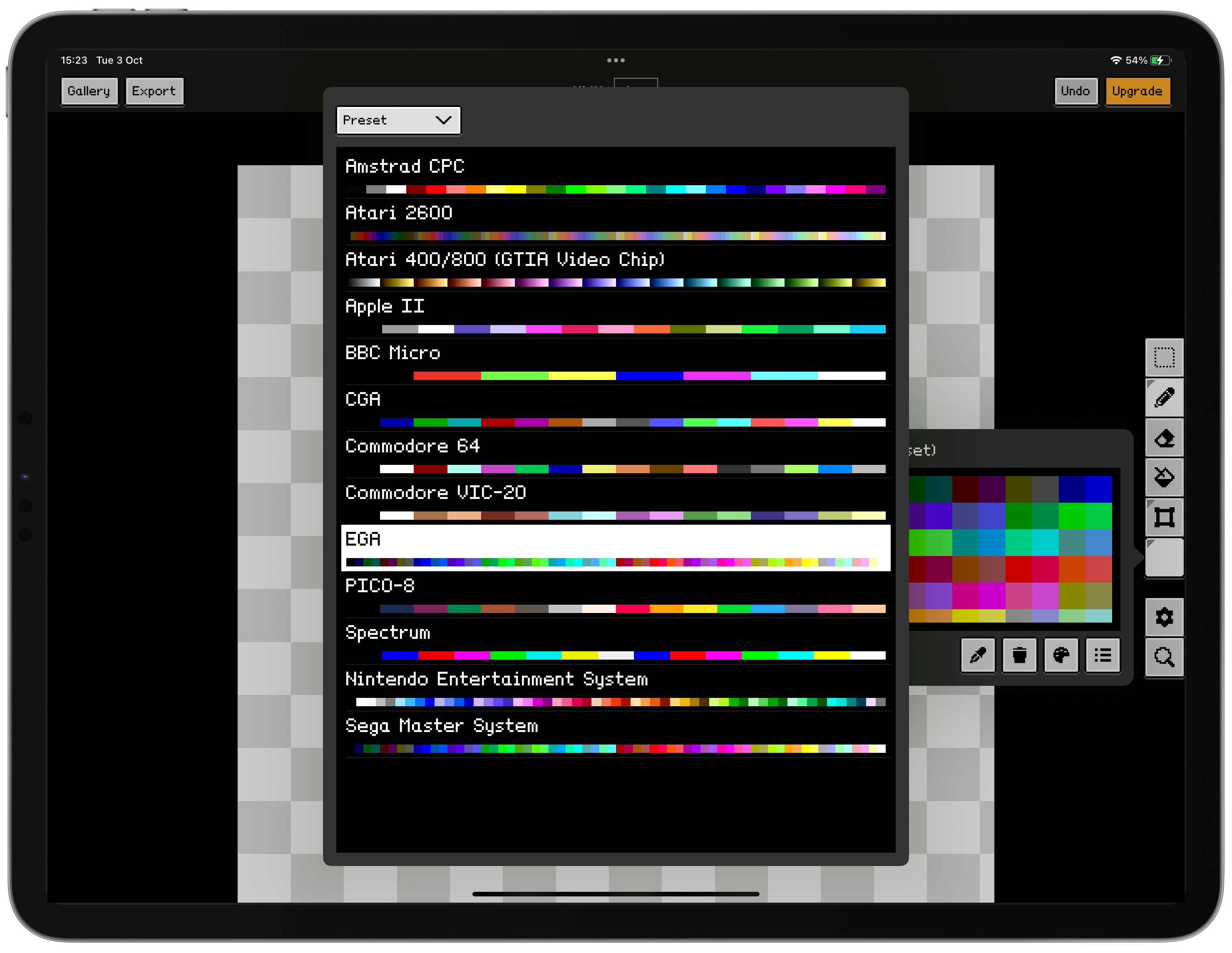
Task: Tap the home indicator bar
Action: 616,894
